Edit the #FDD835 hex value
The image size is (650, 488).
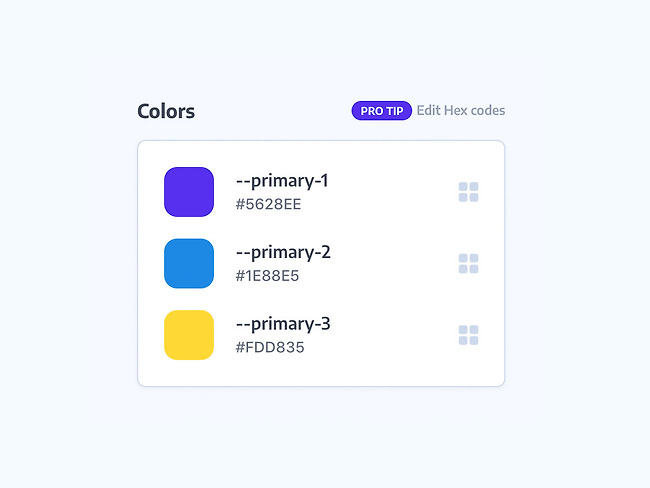click(x=270, y=347)
